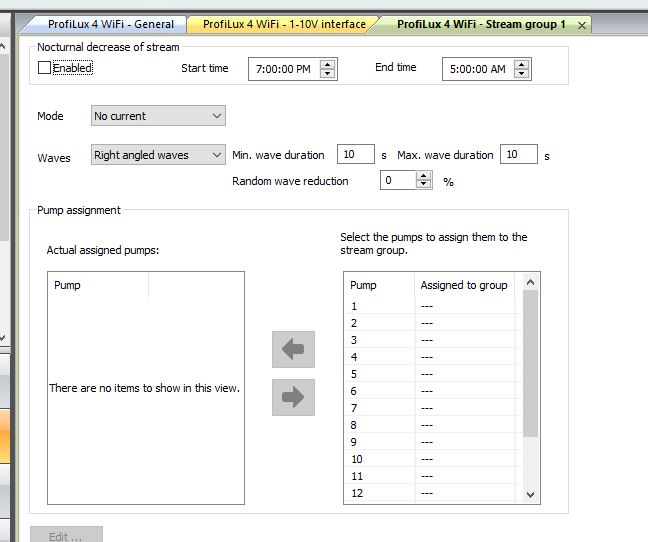Click the Pump column header in selection list
This screenshot has height=542, width=648.
(x=380, y=285)
